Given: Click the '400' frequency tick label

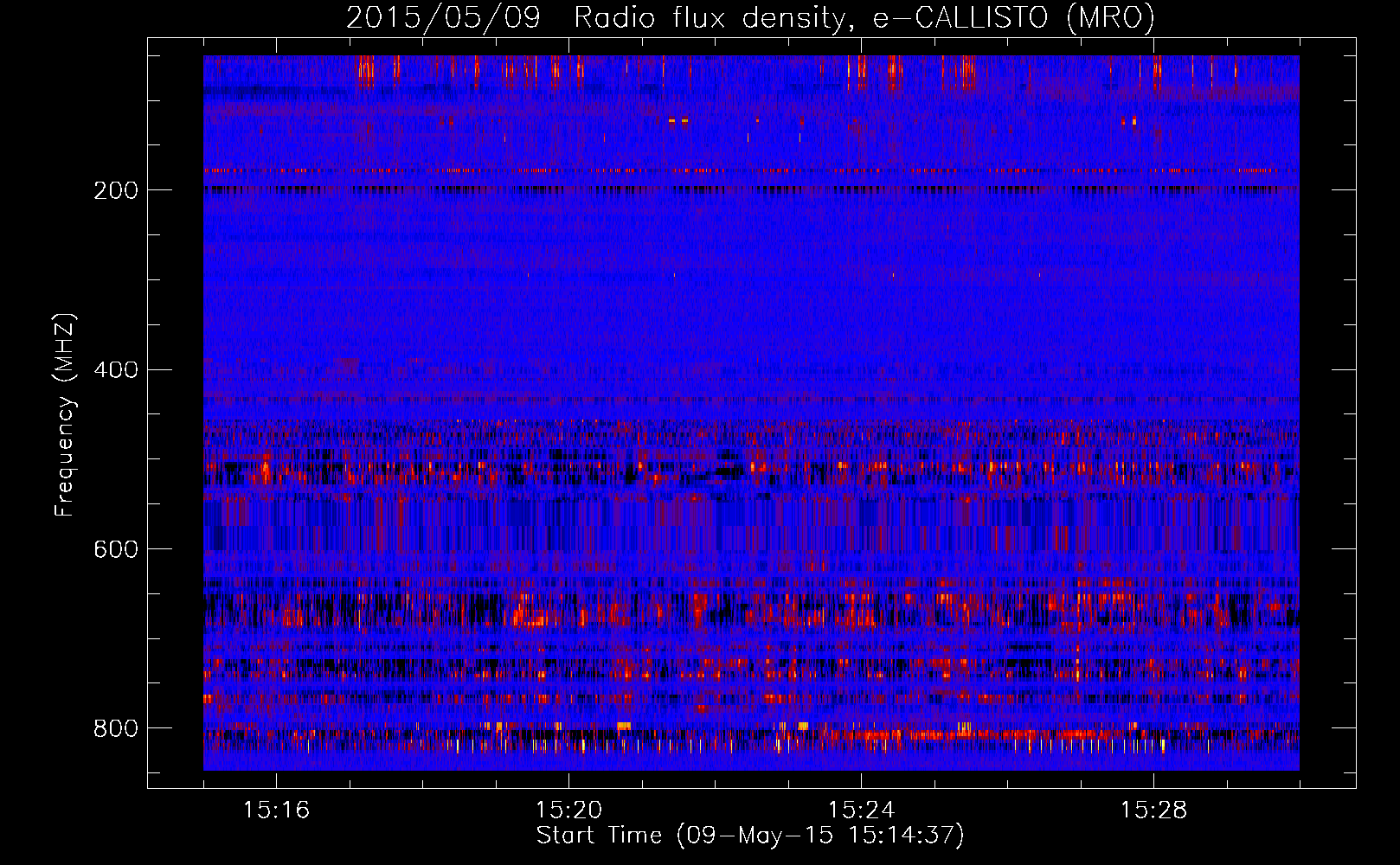Looking at the screenshot, I should (116, 370).
